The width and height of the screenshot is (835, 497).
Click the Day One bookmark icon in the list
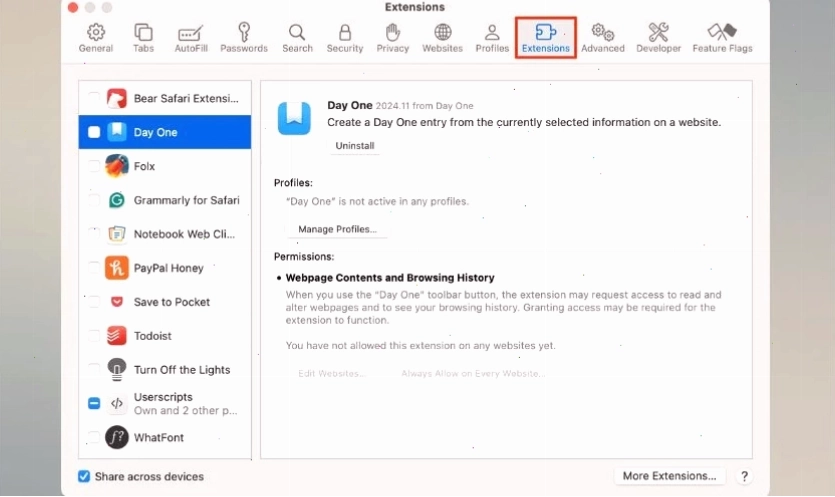tap(117, 132)
